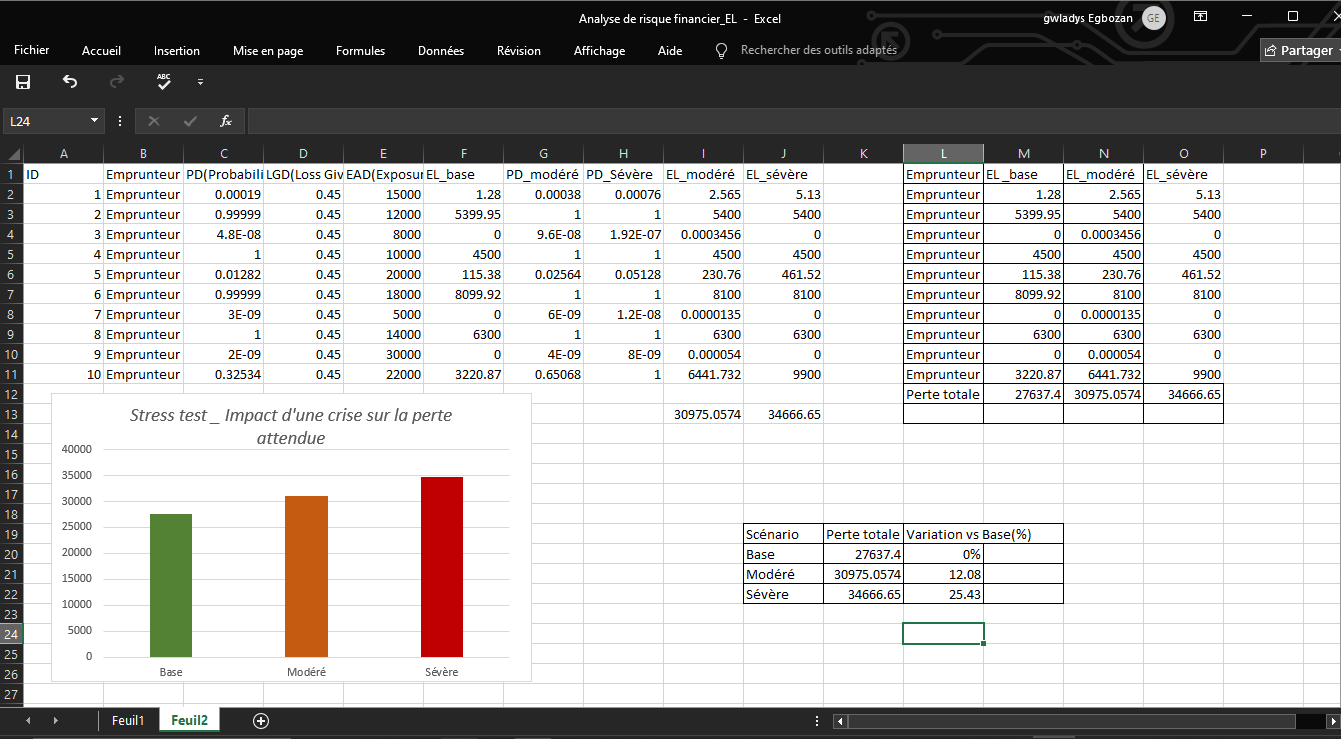Open Customize Quick Access Toolbar dropdown
1341x739 pixels.
[x=200, y=82]
